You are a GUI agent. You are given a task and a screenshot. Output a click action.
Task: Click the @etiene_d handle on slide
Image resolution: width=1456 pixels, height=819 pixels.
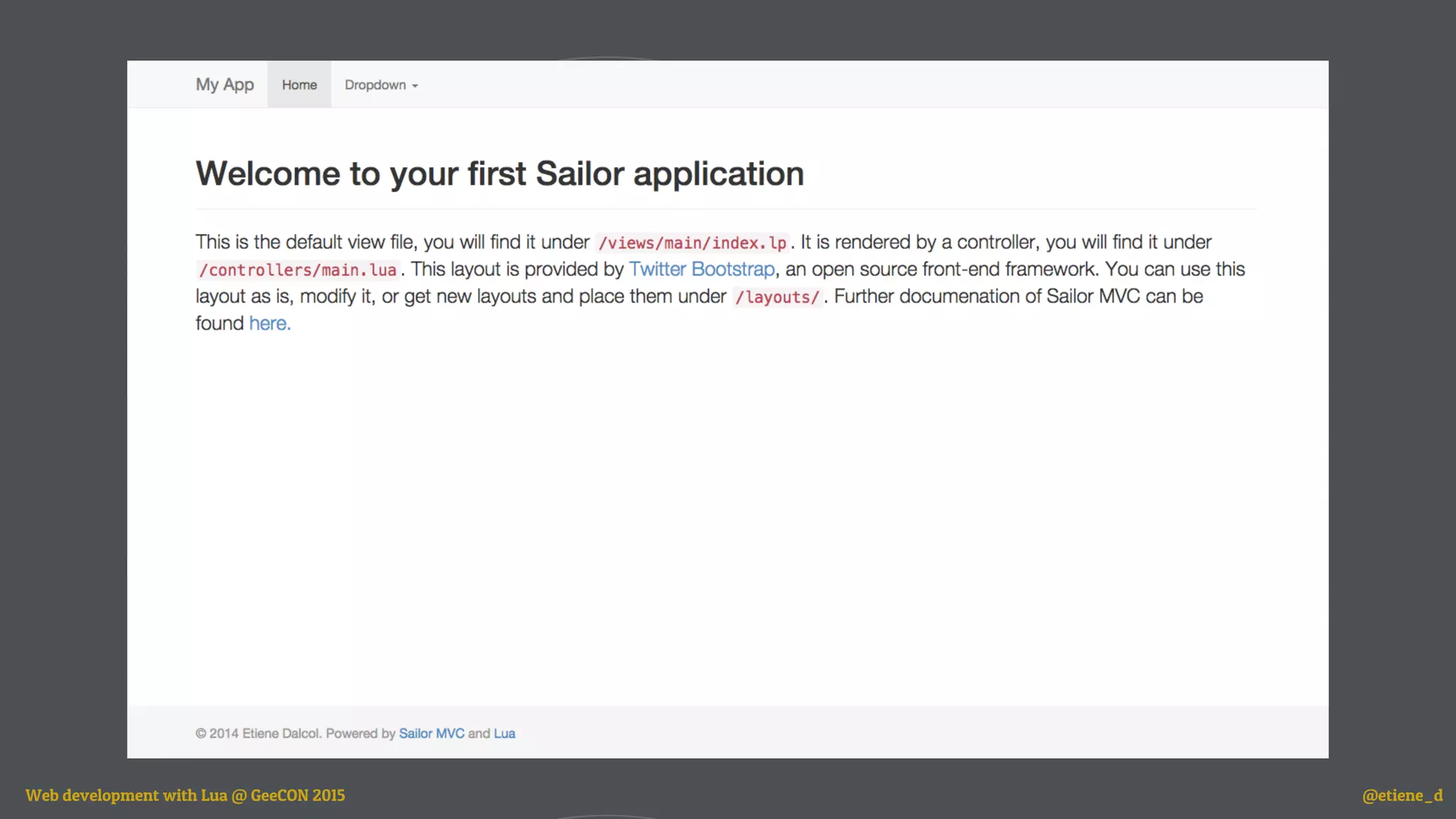pos(1402,796)
